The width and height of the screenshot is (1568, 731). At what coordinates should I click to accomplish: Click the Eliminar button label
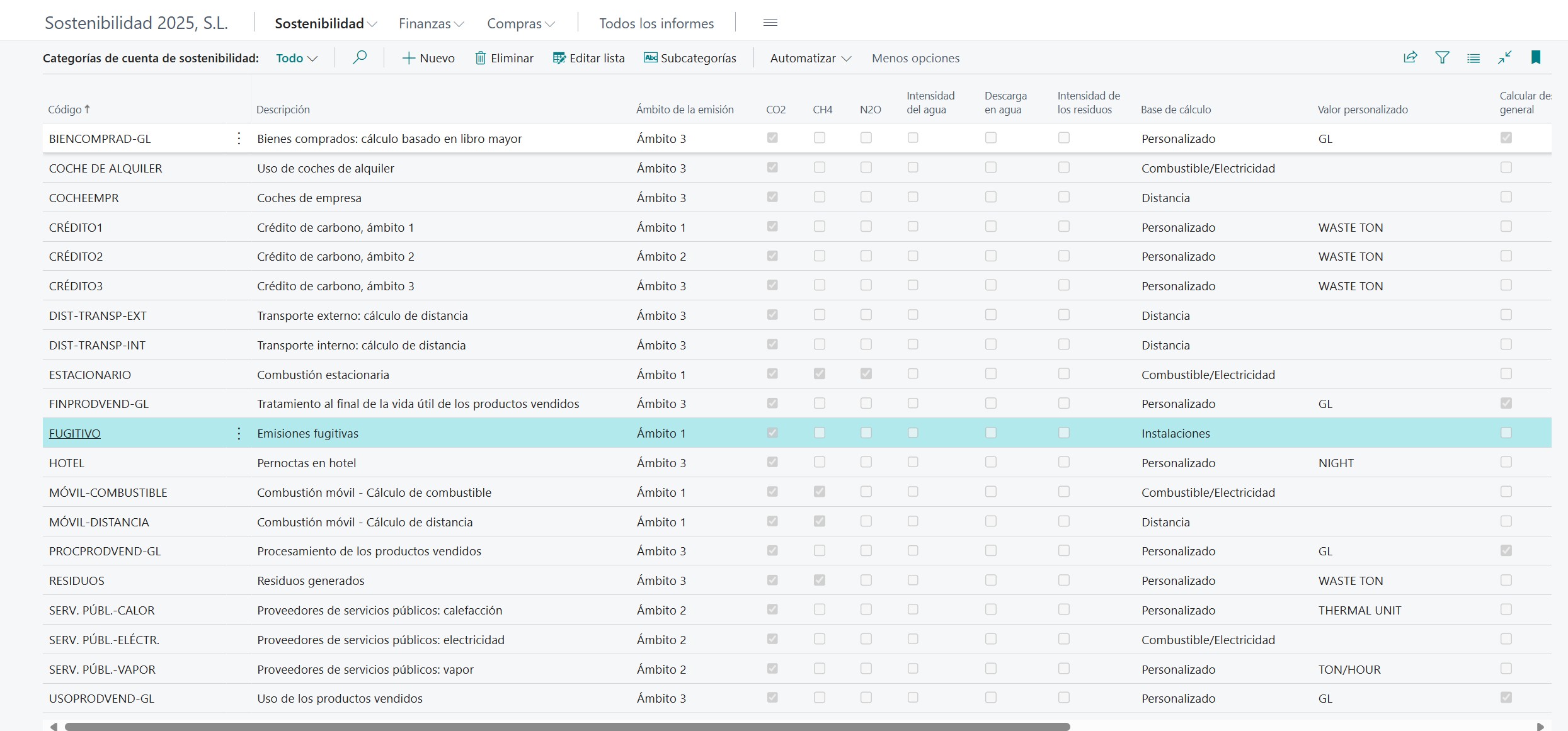click(x=512, y=59)
